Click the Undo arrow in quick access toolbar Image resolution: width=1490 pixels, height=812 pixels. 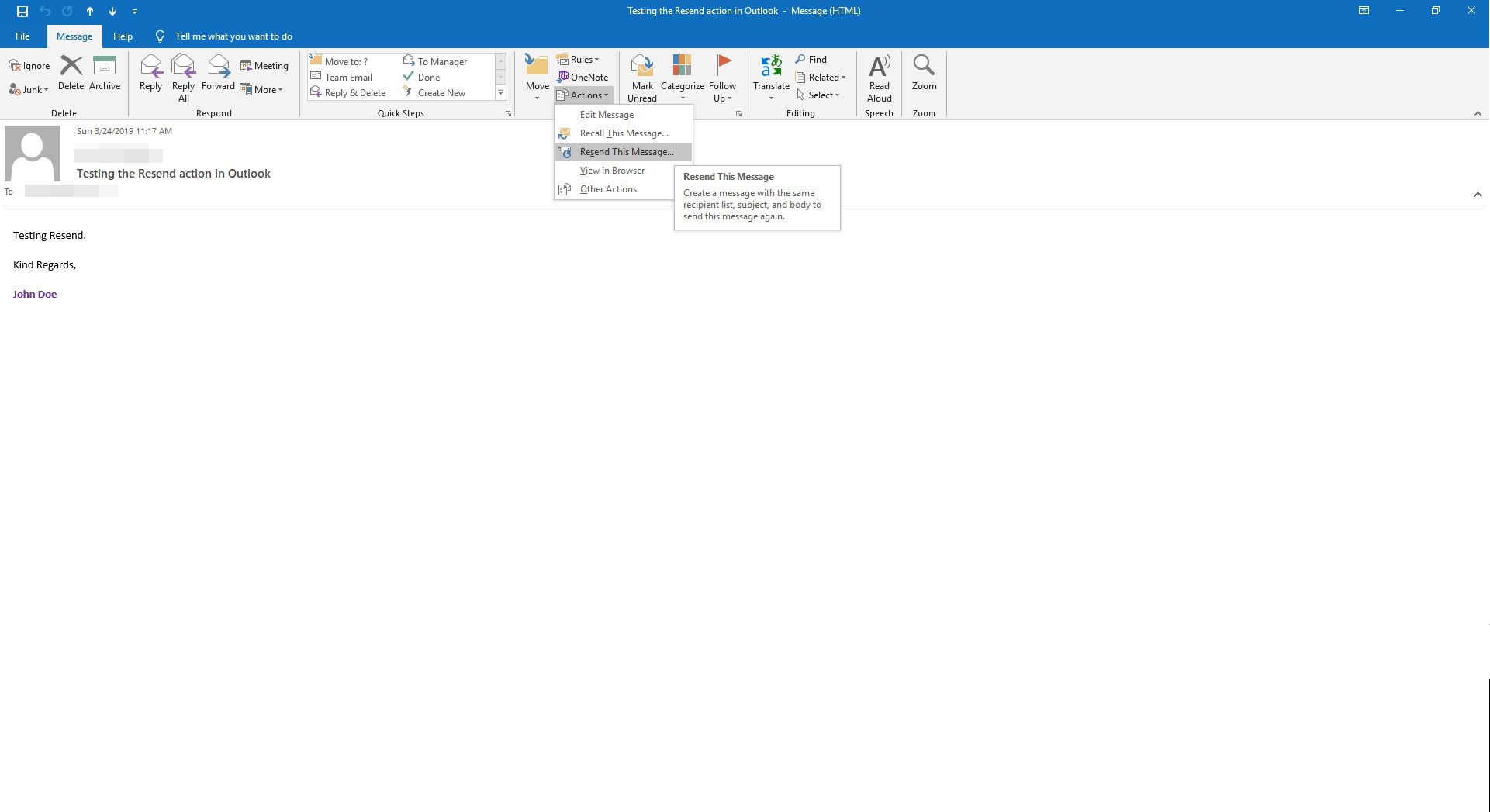[x=45, y=11]
